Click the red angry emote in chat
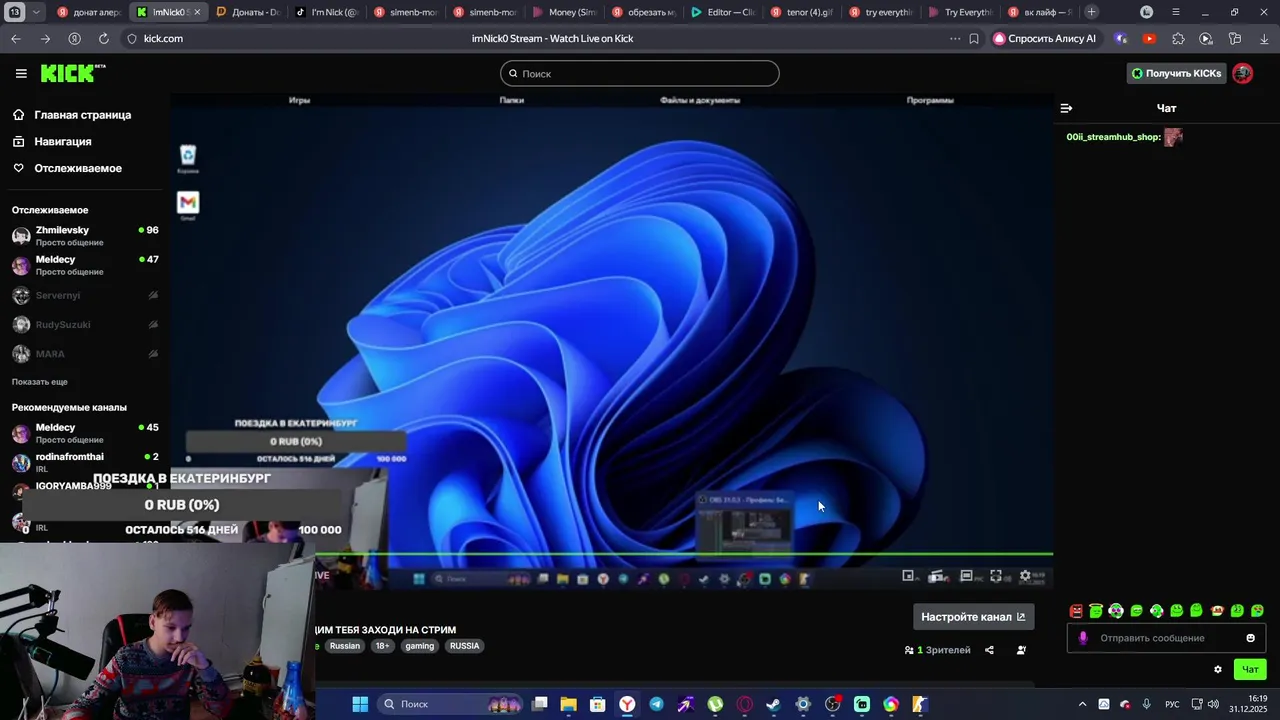The height and width of the screenshot is (720, 1280). pyautogui.click(x=1076, y=611)
